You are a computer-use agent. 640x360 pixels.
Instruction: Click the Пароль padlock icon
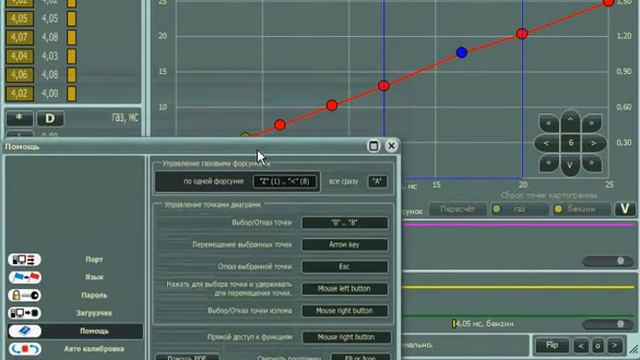coord(24,295)
